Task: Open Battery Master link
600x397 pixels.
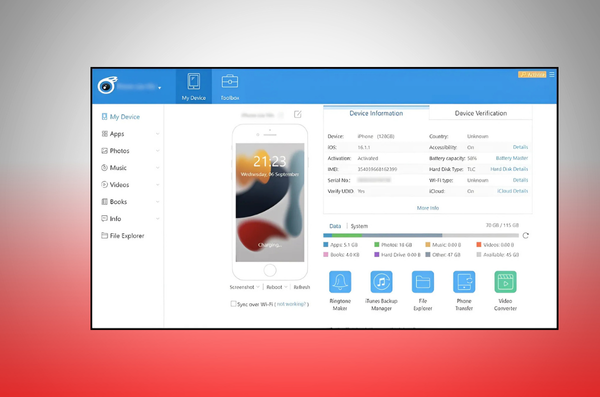Action: (512, 158)
